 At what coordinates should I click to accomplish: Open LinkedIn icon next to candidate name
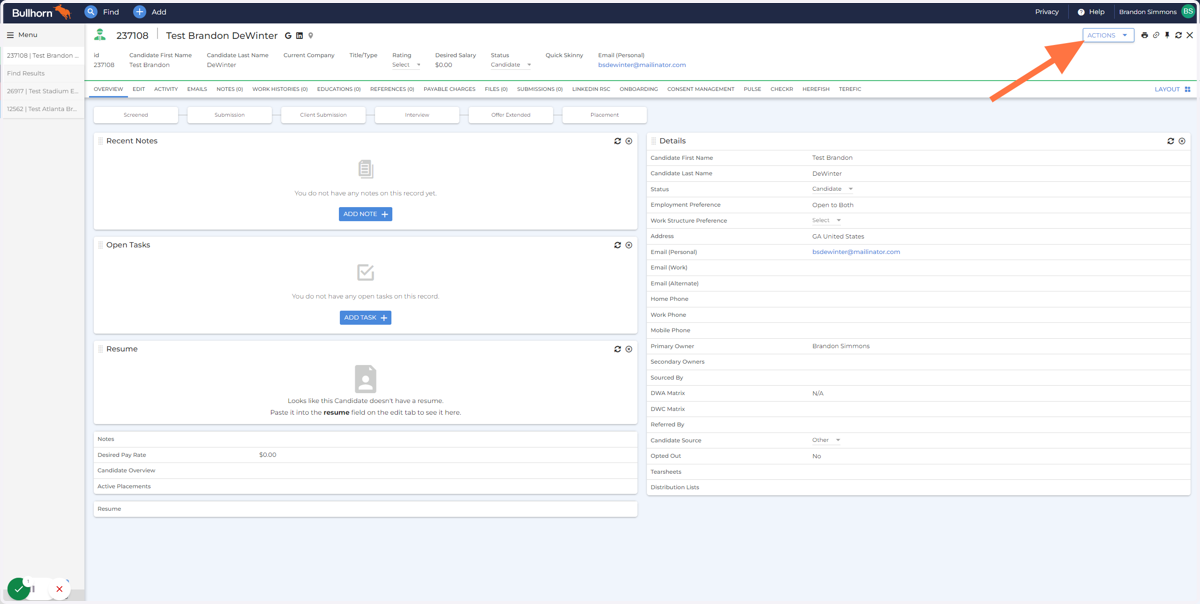(x=299, y=36)
